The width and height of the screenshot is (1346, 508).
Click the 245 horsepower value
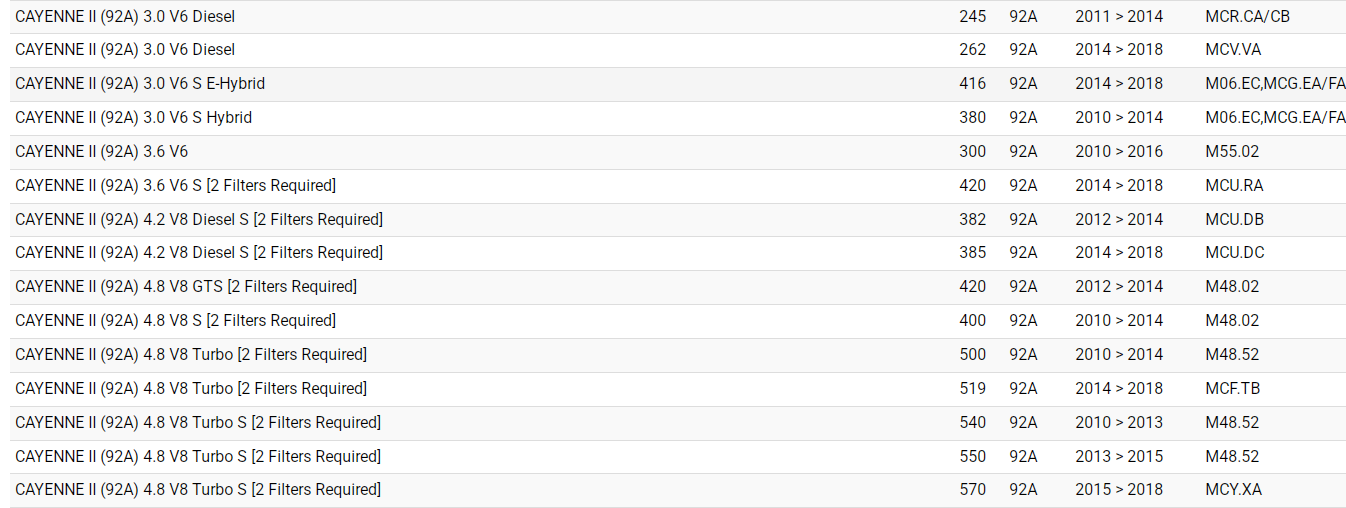(972, 17)
